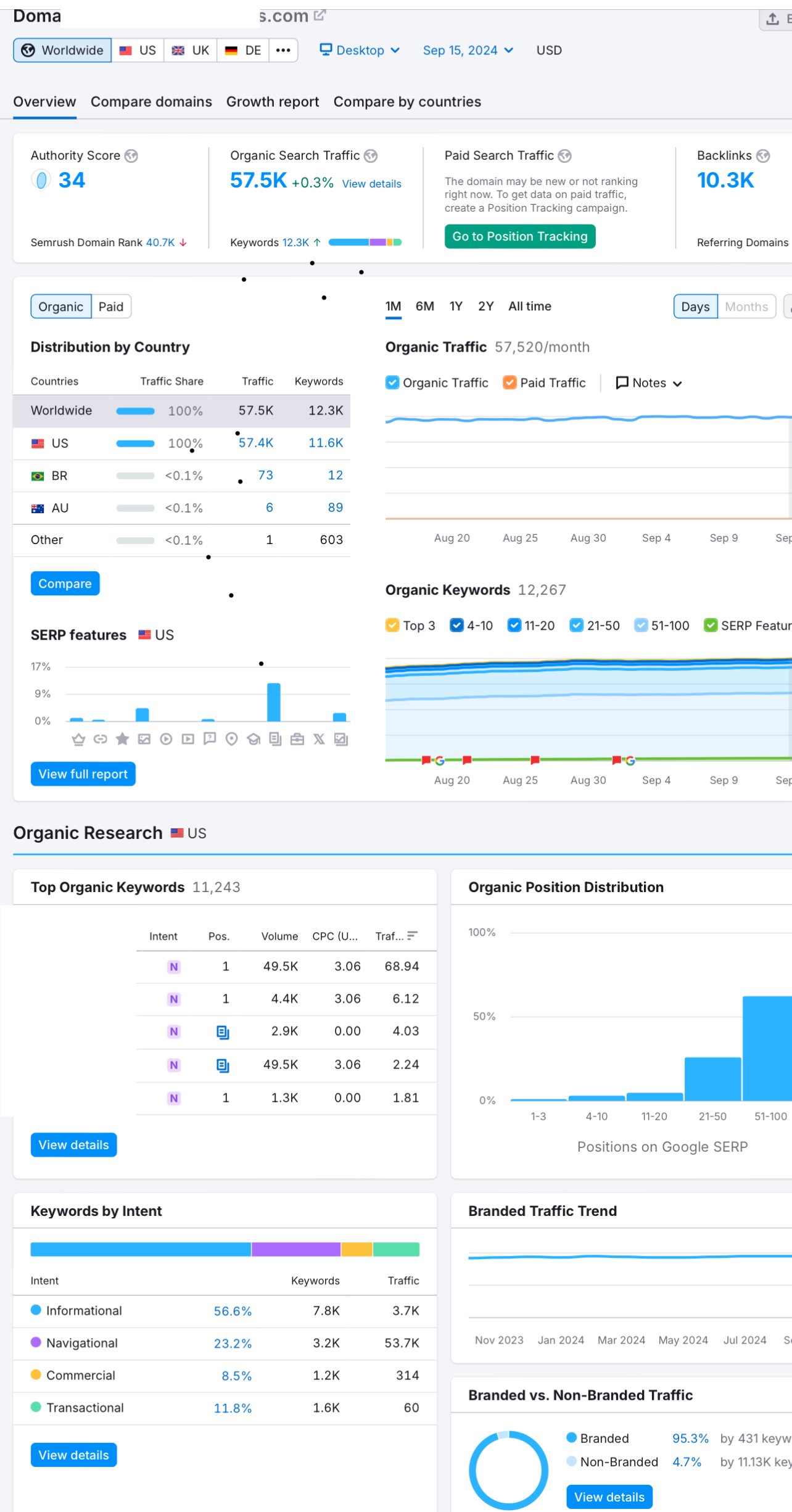Select the image pack SERP feature icon

tap(341, 739)
